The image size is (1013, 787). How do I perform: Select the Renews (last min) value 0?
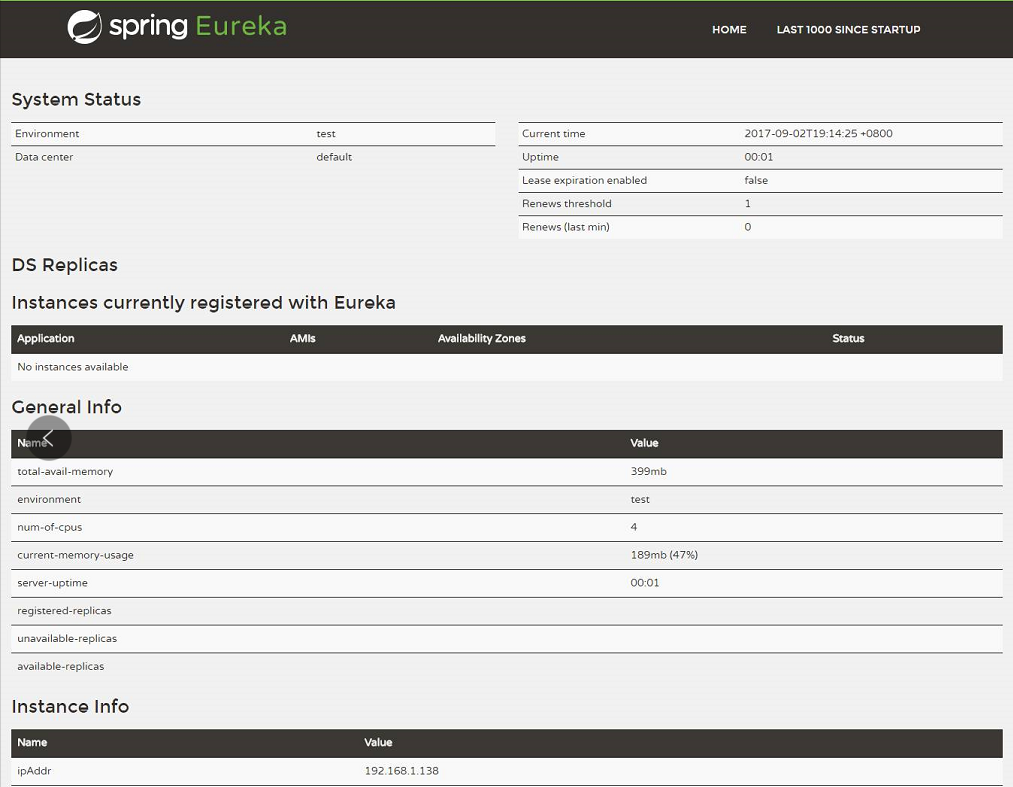[x=747, y=227]
